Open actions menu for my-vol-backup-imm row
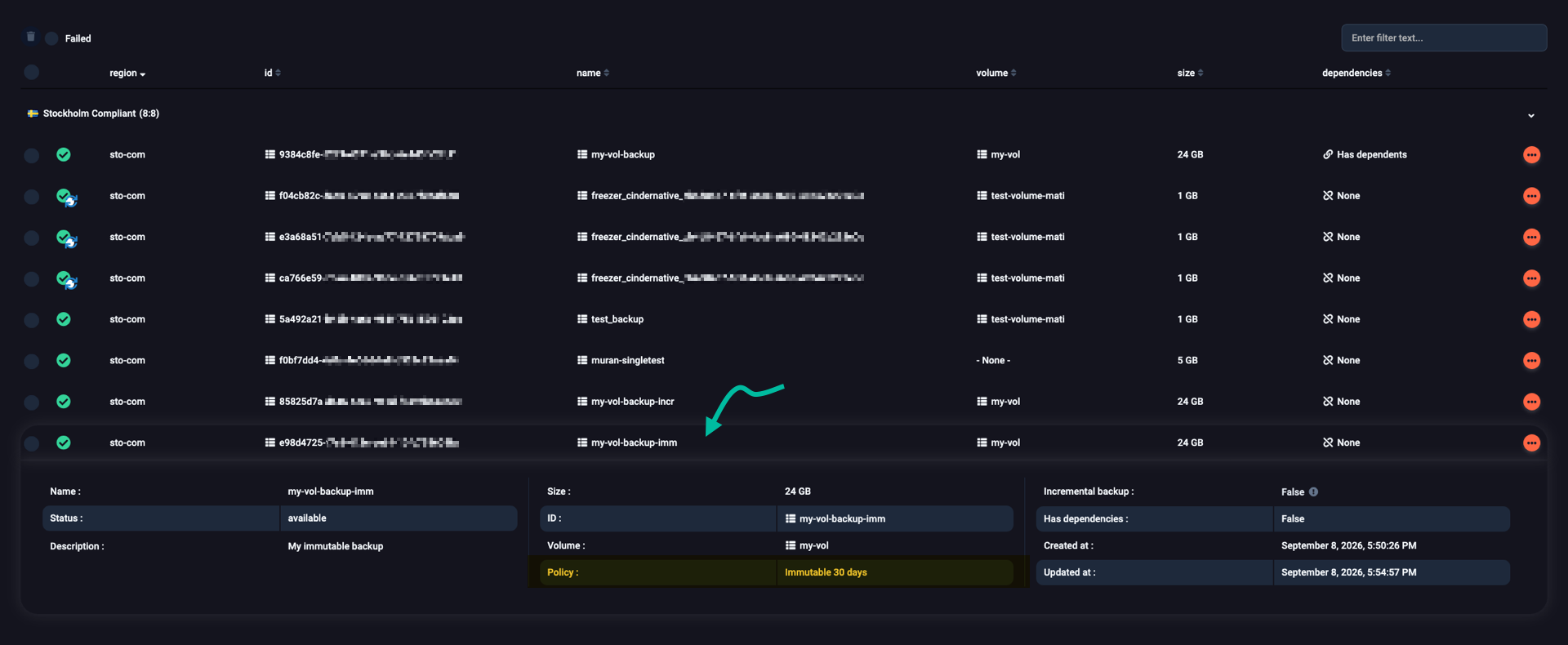Screen dimensions: 1568x645 pos(1531,443)
